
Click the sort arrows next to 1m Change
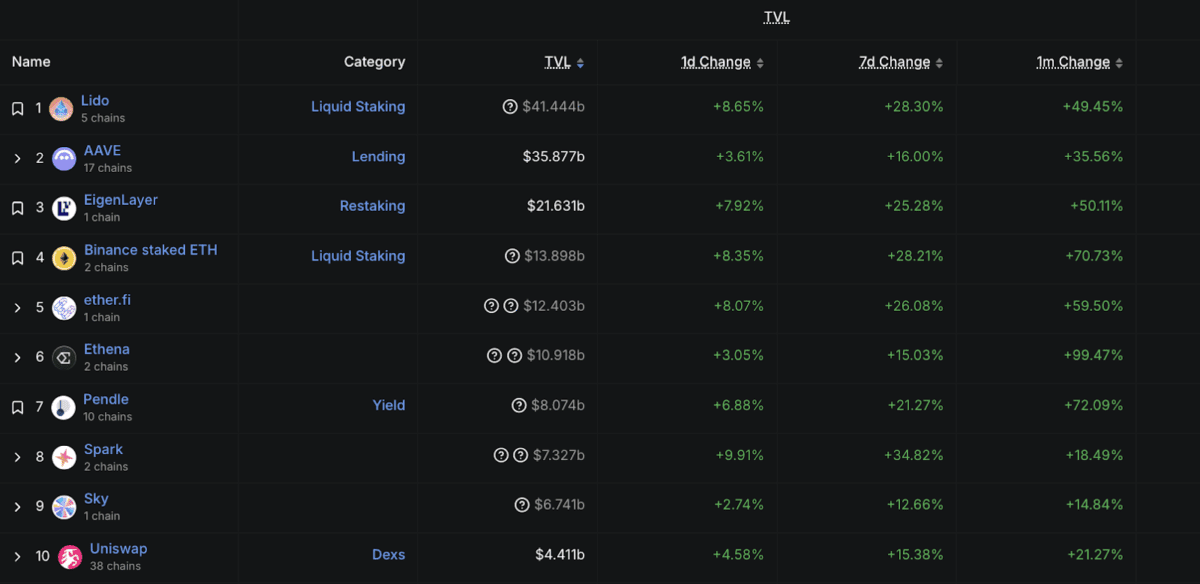[1119, 63]
